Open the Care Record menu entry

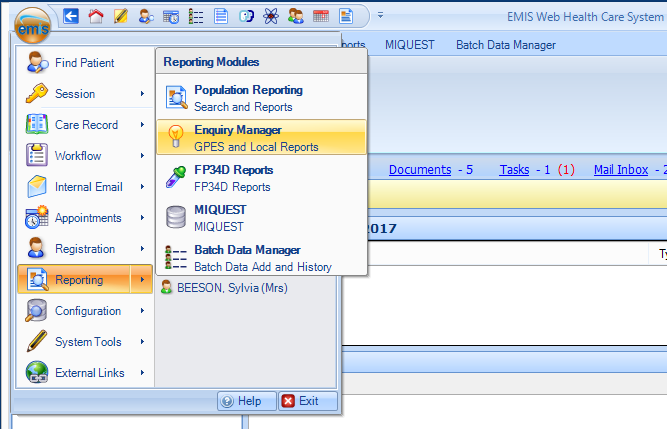pos(85,125)
